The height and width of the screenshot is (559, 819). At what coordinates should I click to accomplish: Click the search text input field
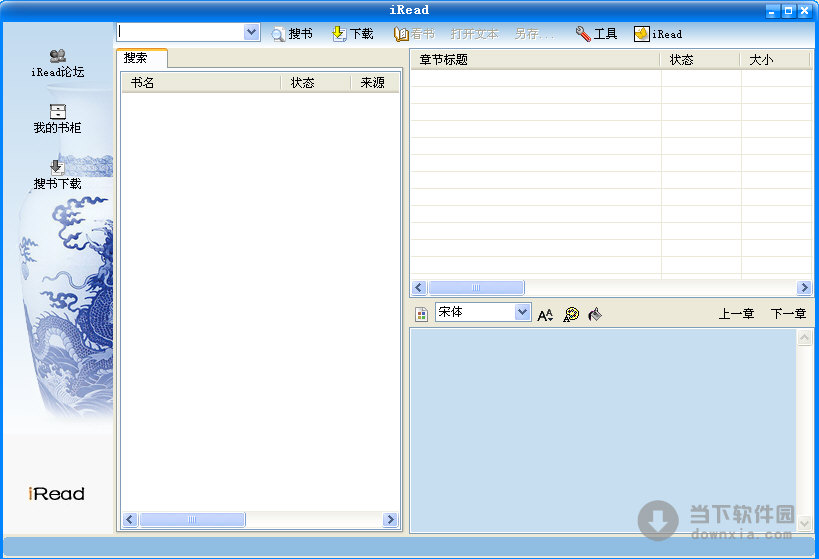tap(180, 33)
